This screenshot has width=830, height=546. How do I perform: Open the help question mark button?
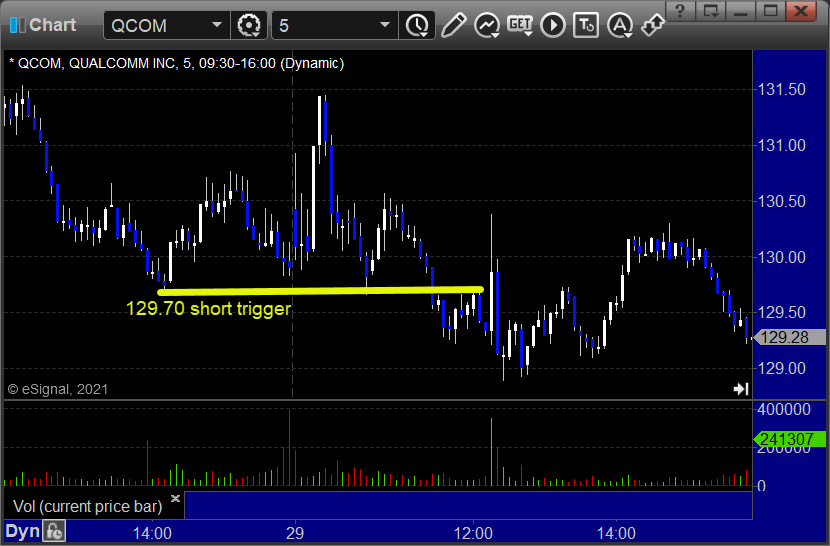[x=680, y=11]
